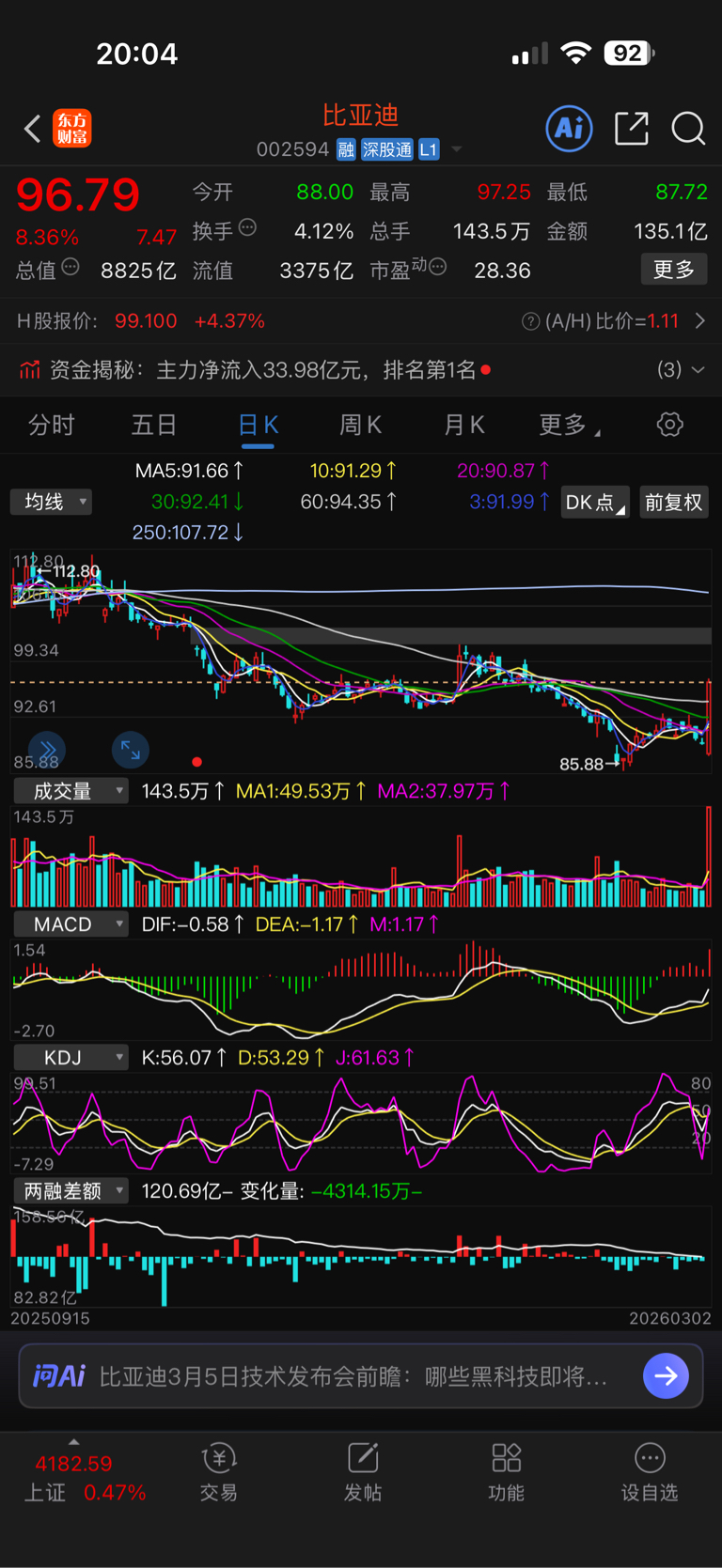Switch to the 五日 tab

coord(154,425)
